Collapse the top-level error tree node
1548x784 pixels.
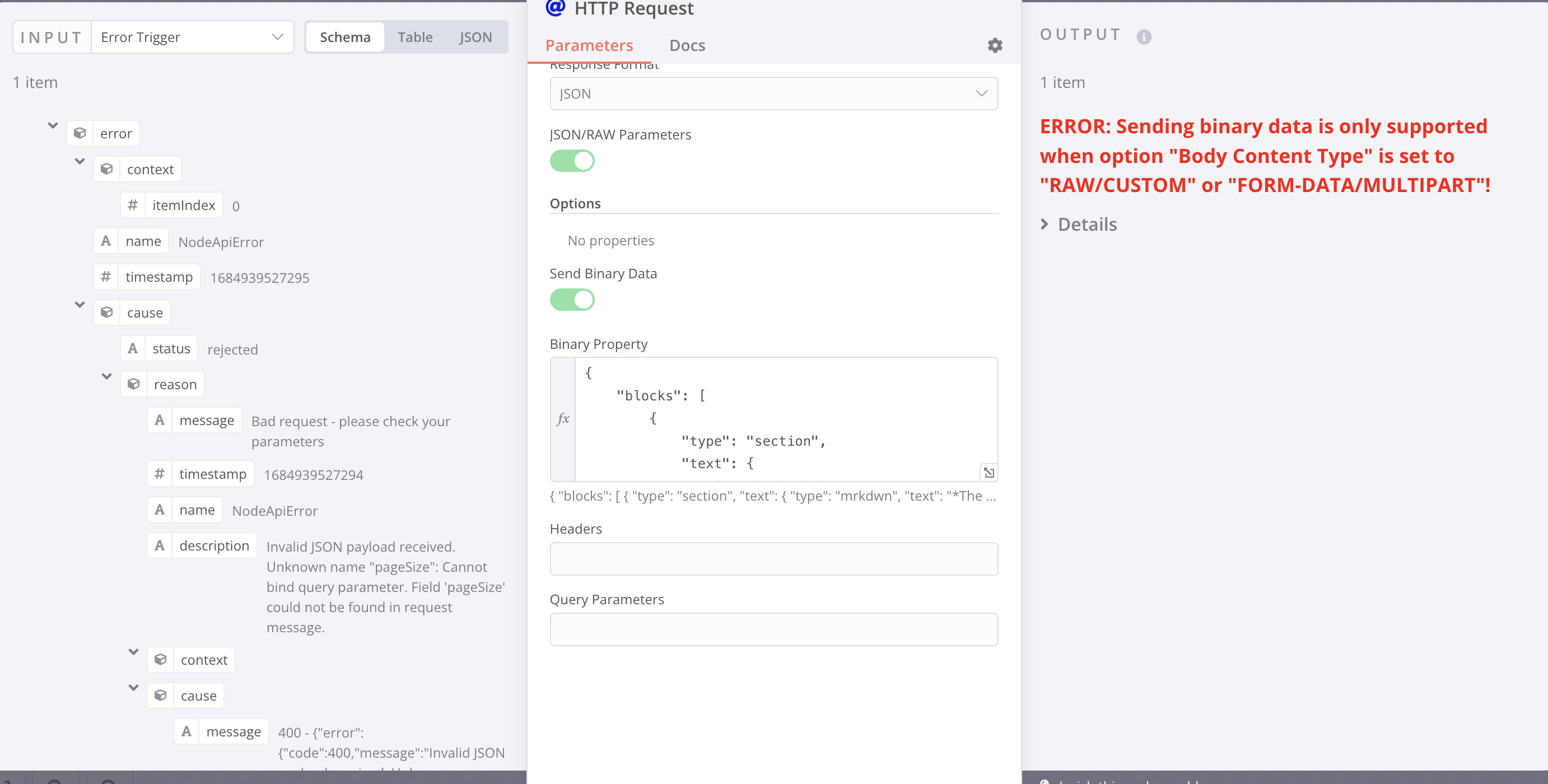pyautogui.click(x=53, y=125)
